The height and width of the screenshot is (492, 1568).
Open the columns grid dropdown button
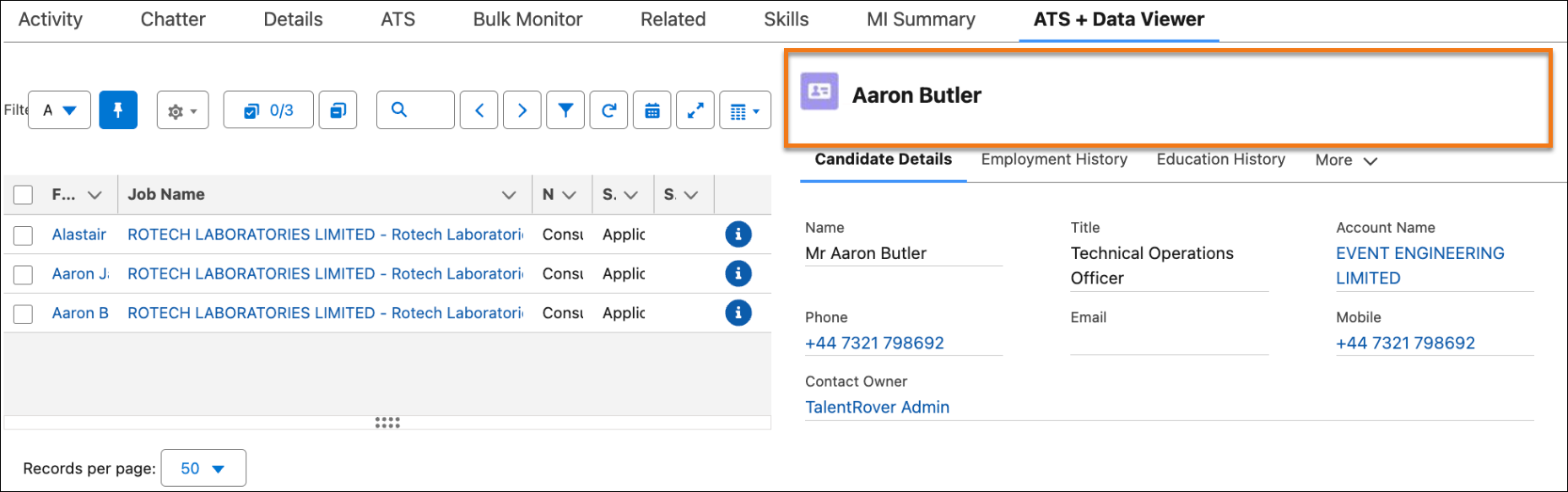pyautogui.click(x=745, y=110)
